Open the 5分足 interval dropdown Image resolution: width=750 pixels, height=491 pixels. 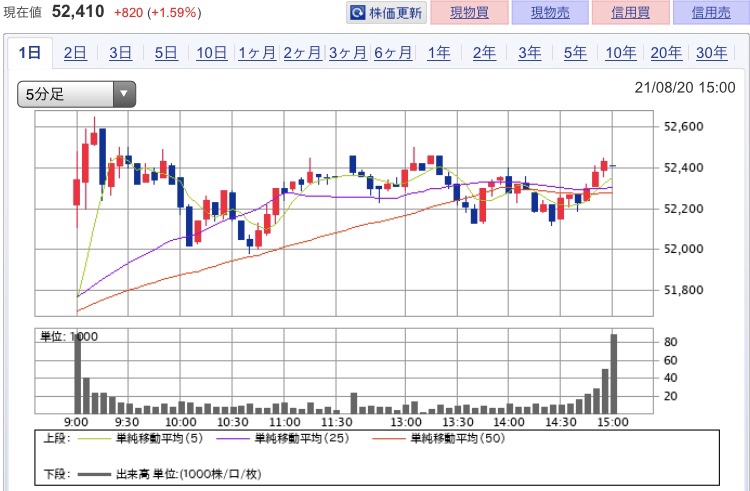[x=77, y=94]
